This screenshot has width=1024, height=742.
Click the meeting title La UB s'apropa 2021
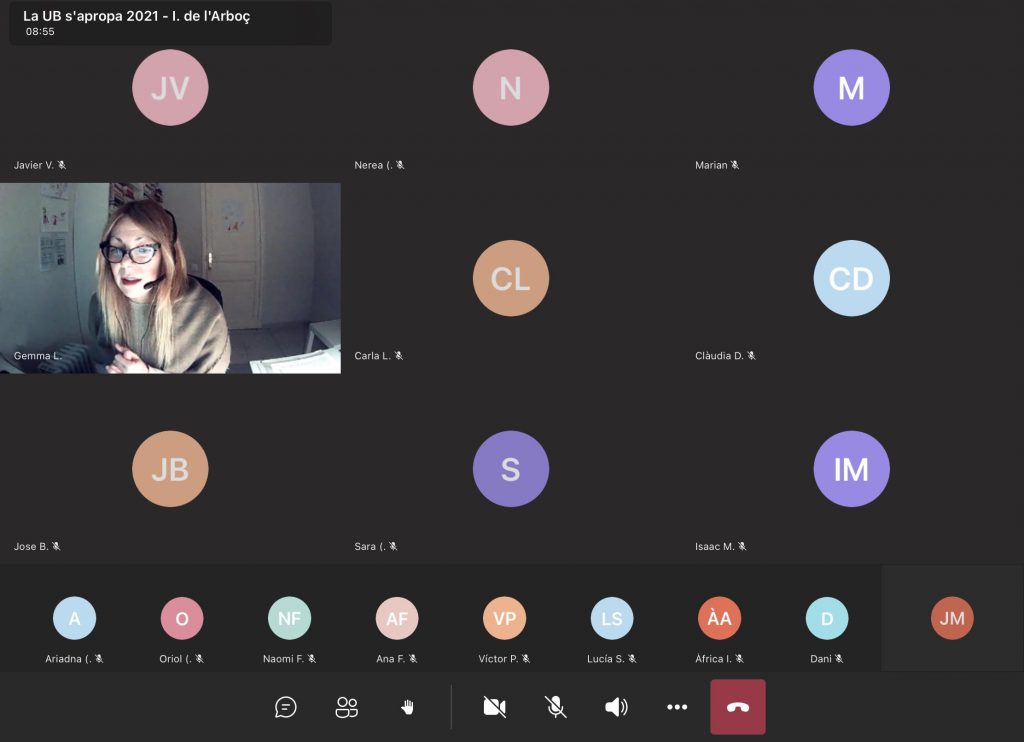pyautogui.click(x=137, y=17)
